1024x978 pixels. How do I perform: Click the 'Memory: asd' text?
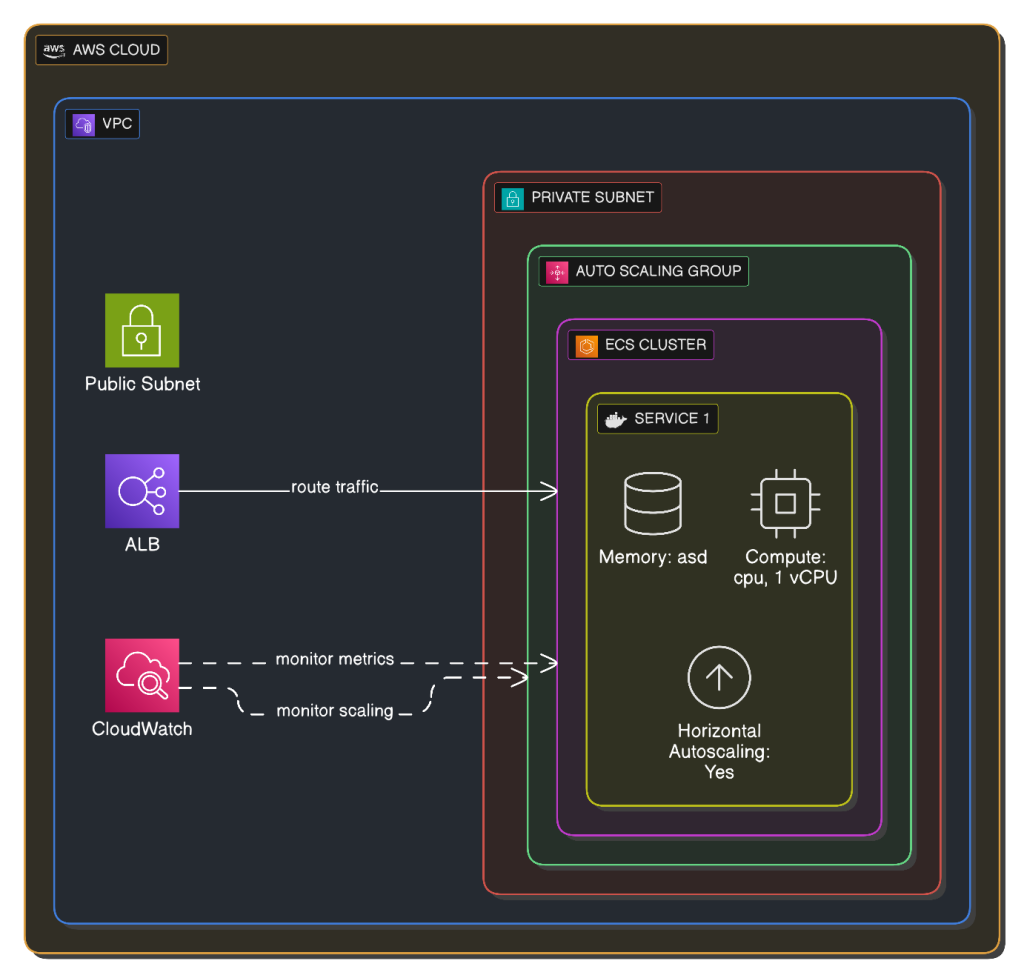653,557
